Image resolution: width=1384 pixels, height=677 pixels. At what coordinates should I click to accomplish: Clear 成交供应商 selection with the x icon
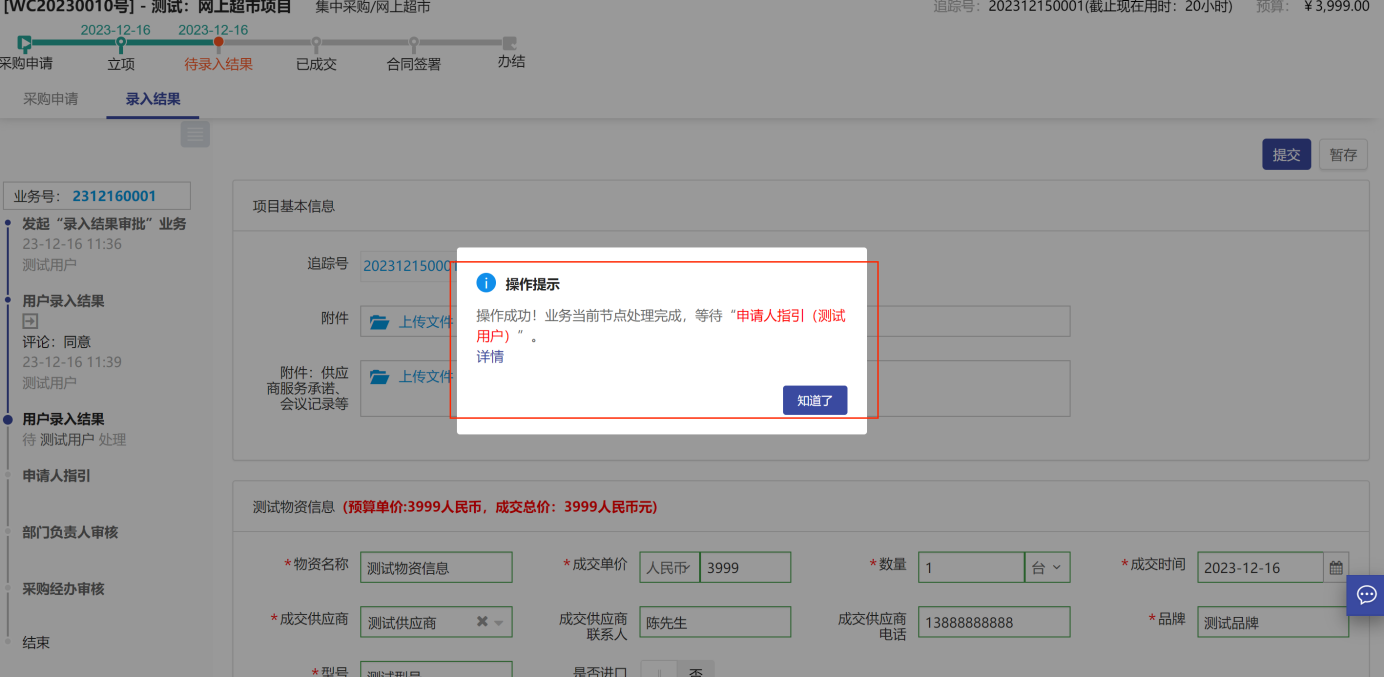coord(482,622)
